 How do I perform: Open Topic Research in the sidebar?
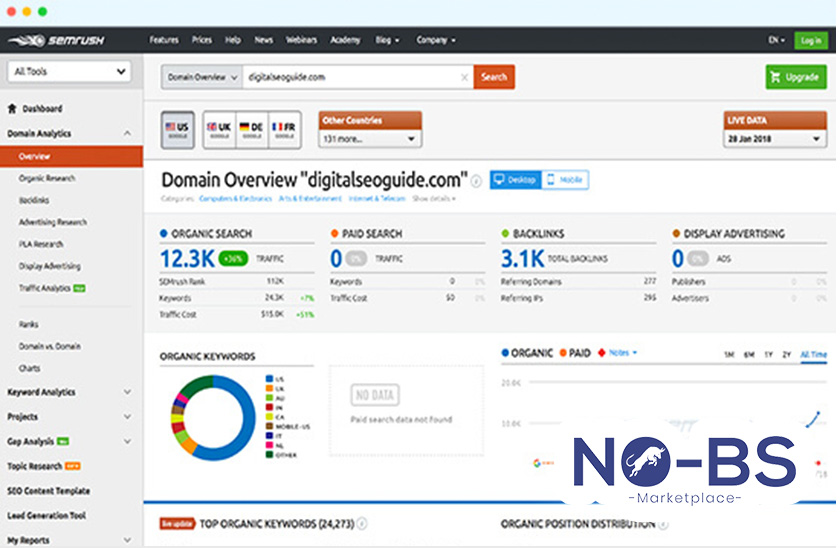tap(34, 466)
